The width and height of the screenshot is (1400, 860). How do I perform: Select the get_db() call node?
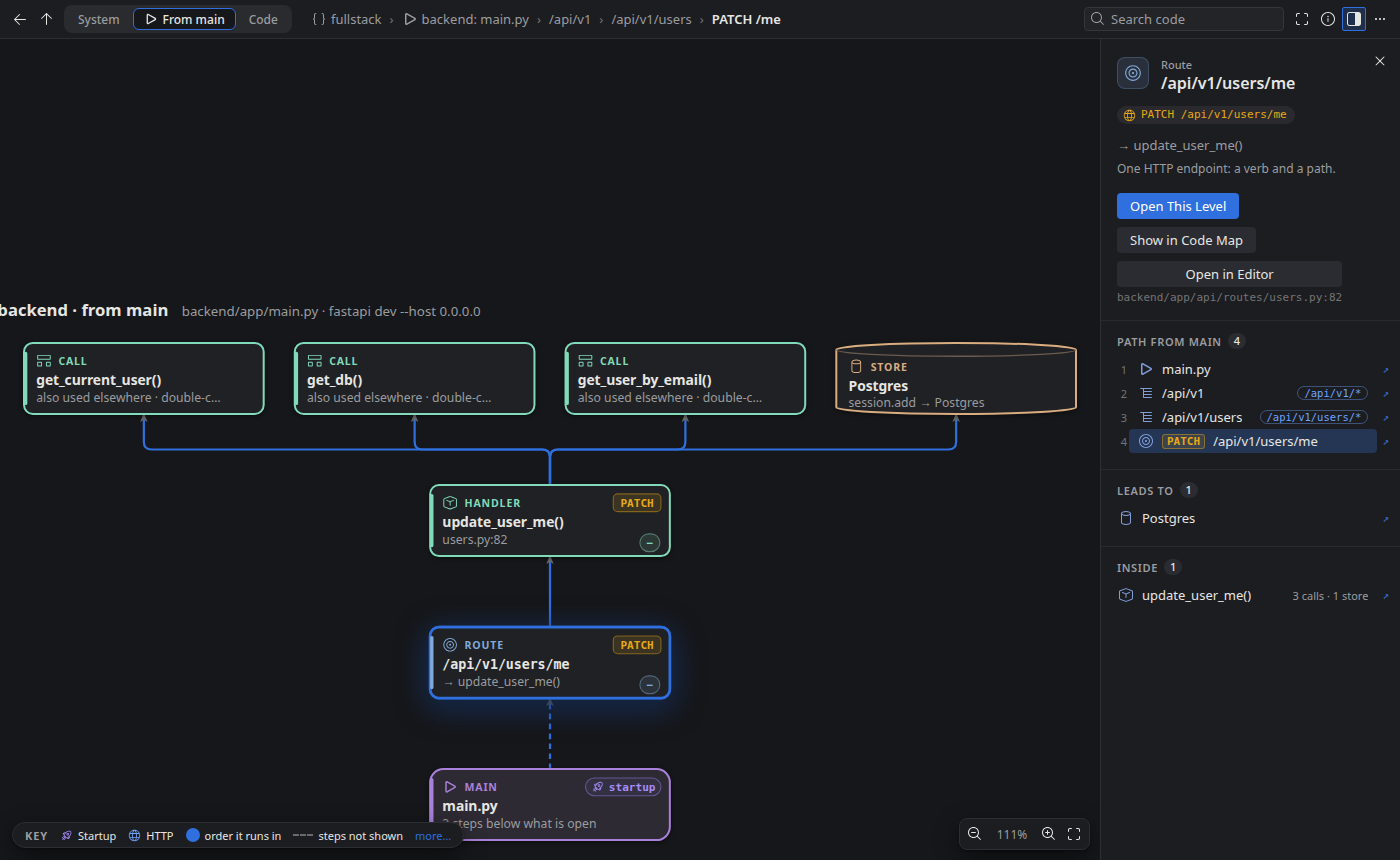pyautogui.click(x=415, y=378)
